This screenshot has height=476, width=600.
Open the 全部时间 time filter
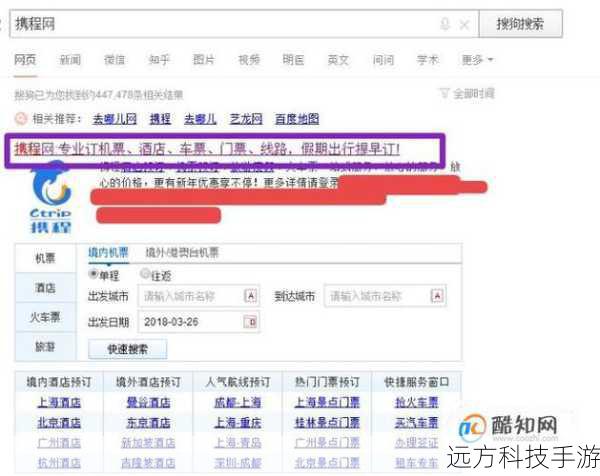click(x=467, y=93)
